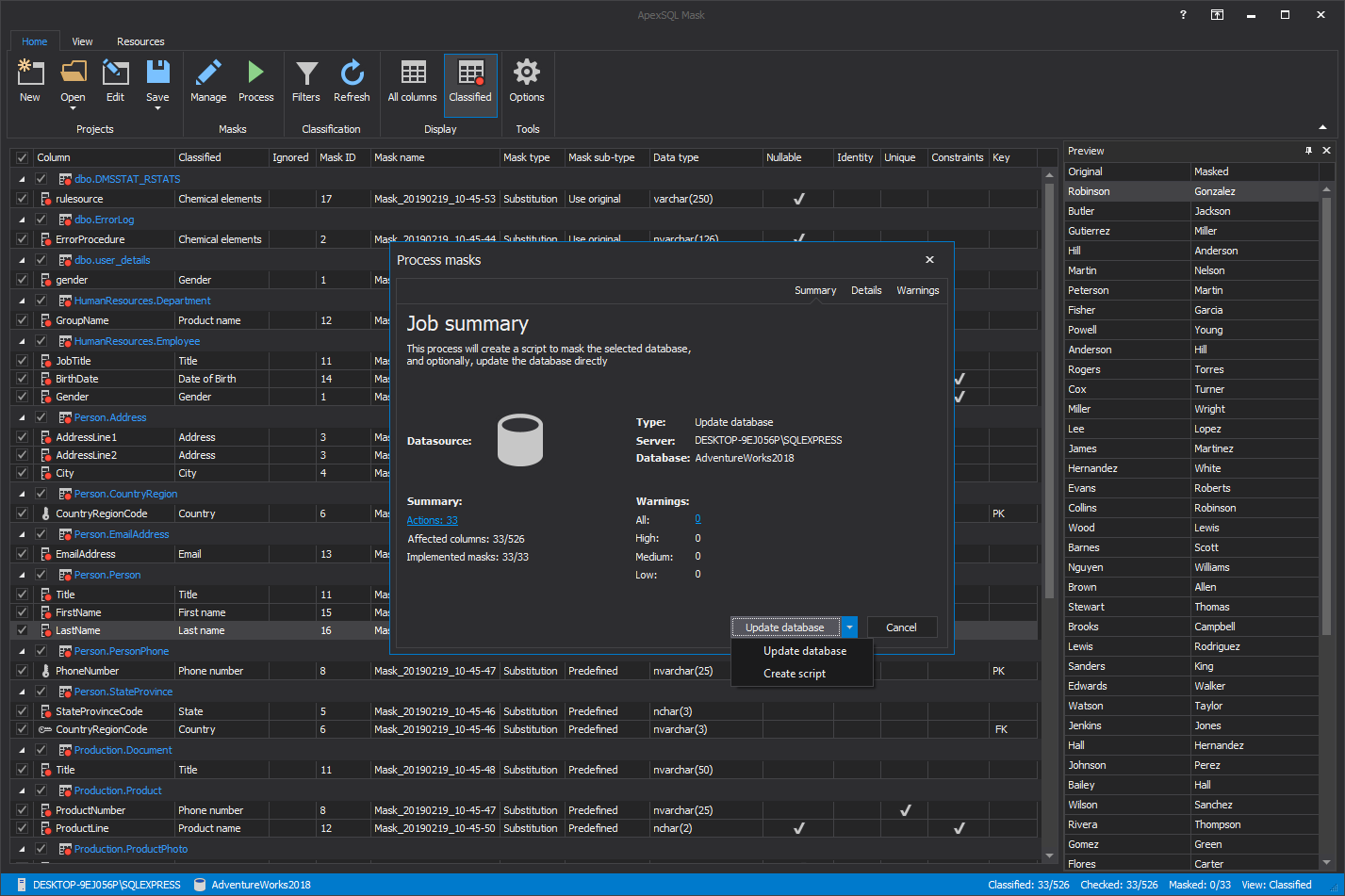Open the Update database dropdown arrow
The width and height of the screenshot is (1345, 896).
[x=848, y=627]
